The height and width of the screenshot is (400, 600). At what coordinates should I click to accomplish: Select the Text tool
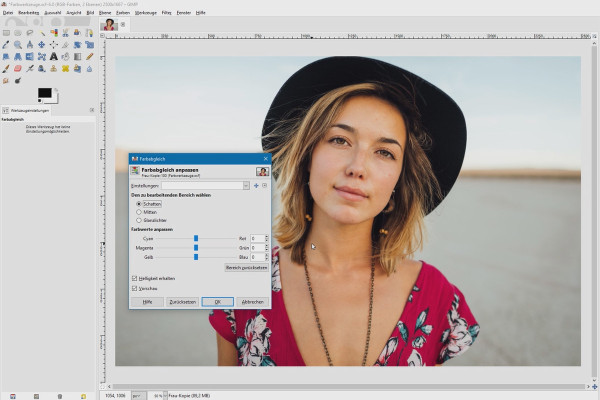pos(54,57)
